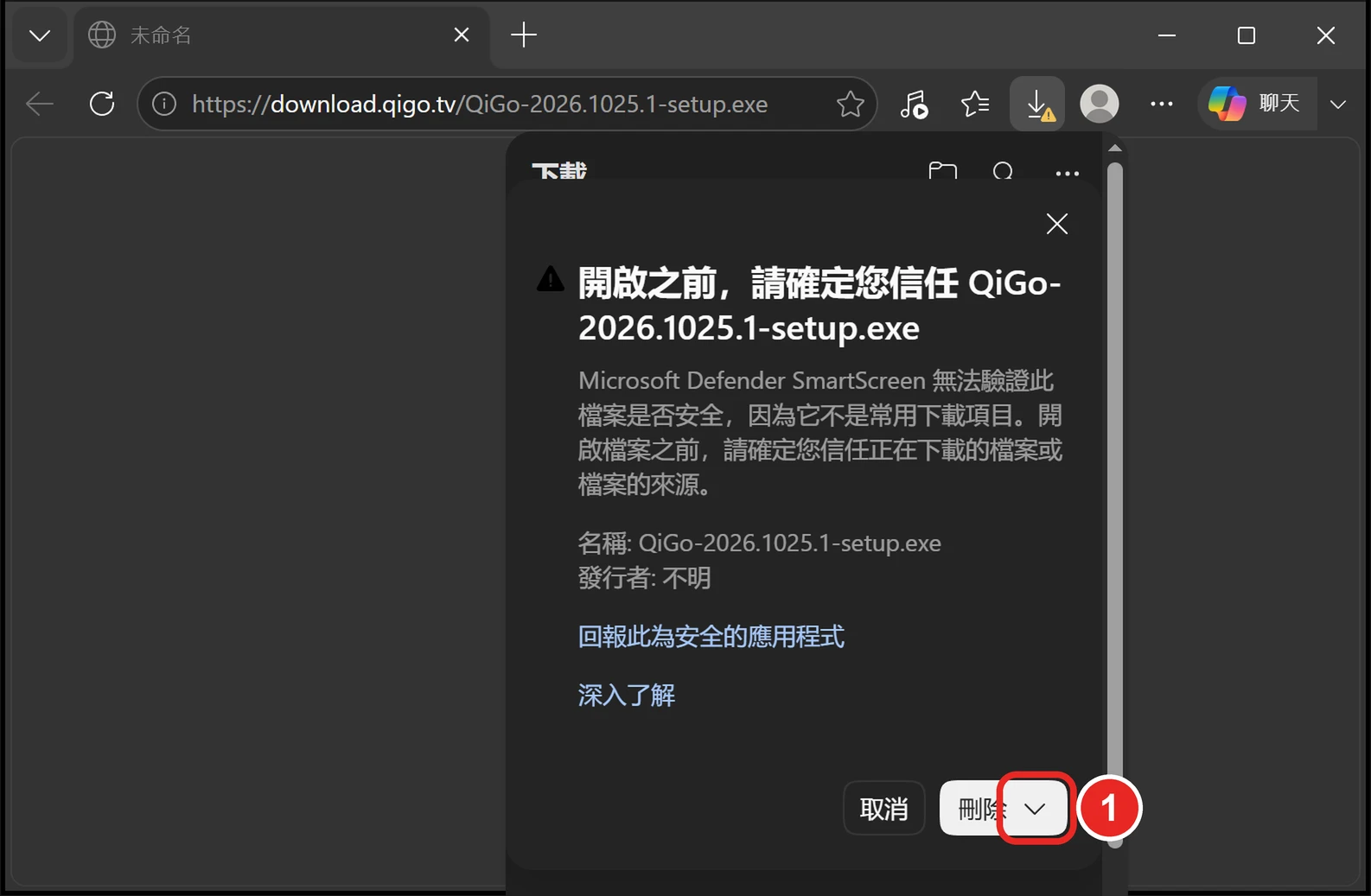The width and height of the screenshot is (1371, 896).
Task: Open downloads panel more options
Action: tap(1068, 173)
